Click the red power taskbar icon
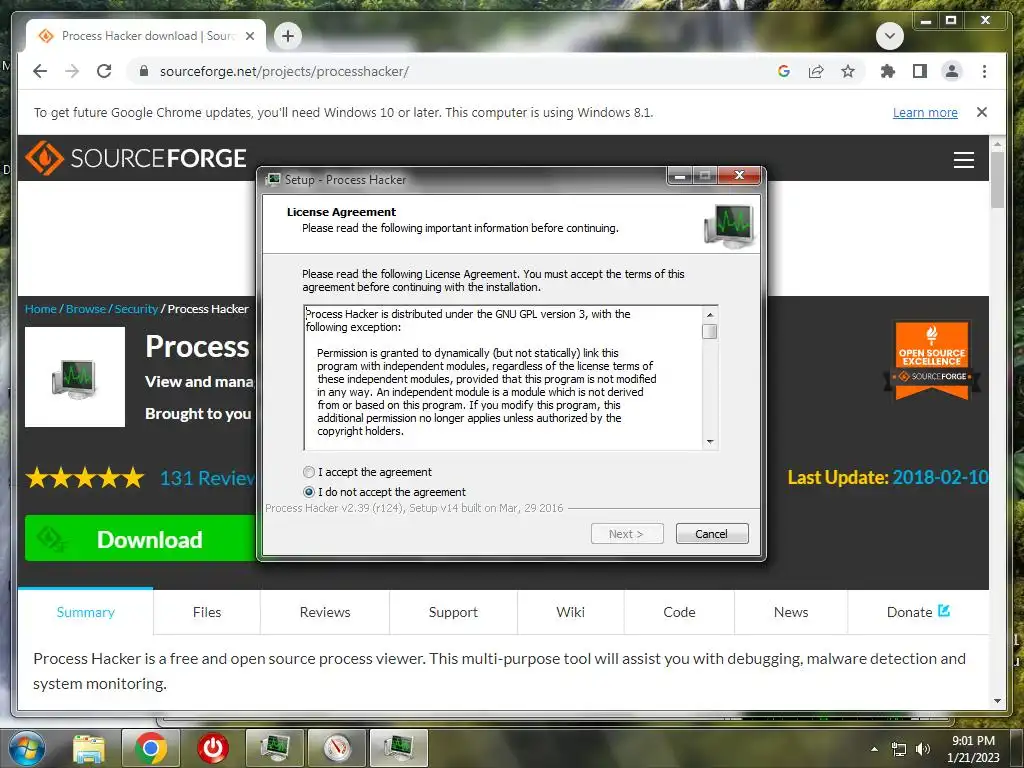Viewport: 1024px width, 768px height. click(212, 748)
